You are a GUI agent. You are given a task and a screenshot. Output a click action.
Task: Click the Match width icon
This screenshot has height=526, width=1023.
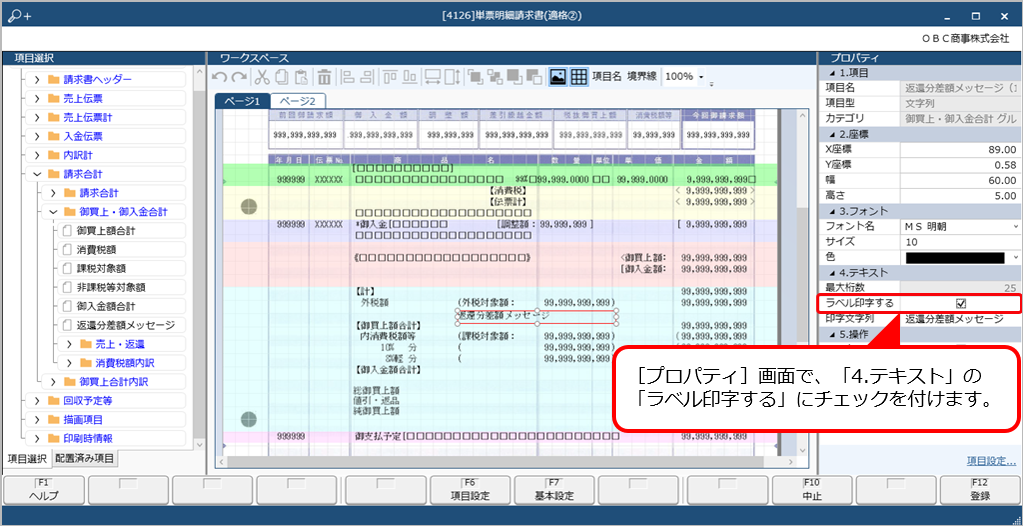(433, 77)
